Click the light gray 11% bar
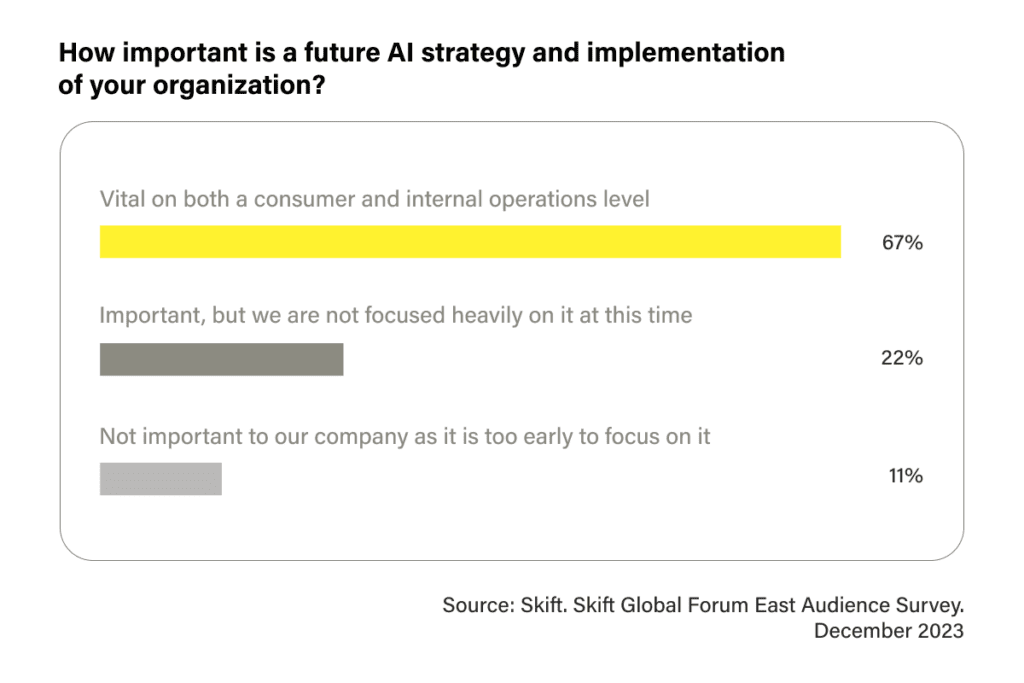 click(x=161, y=479)
